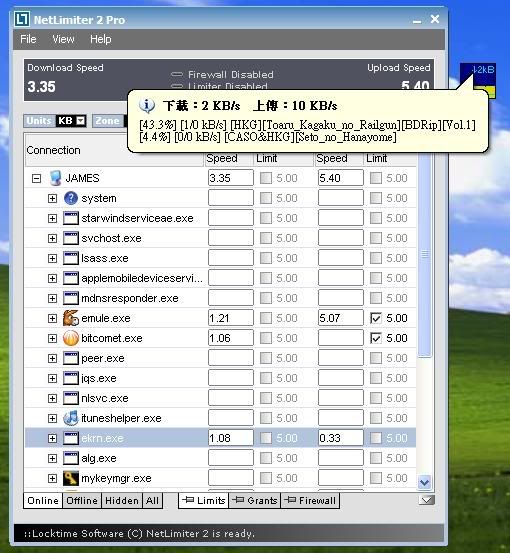
Task: Click the svchost.exe application icon
Action: [71, 238]
